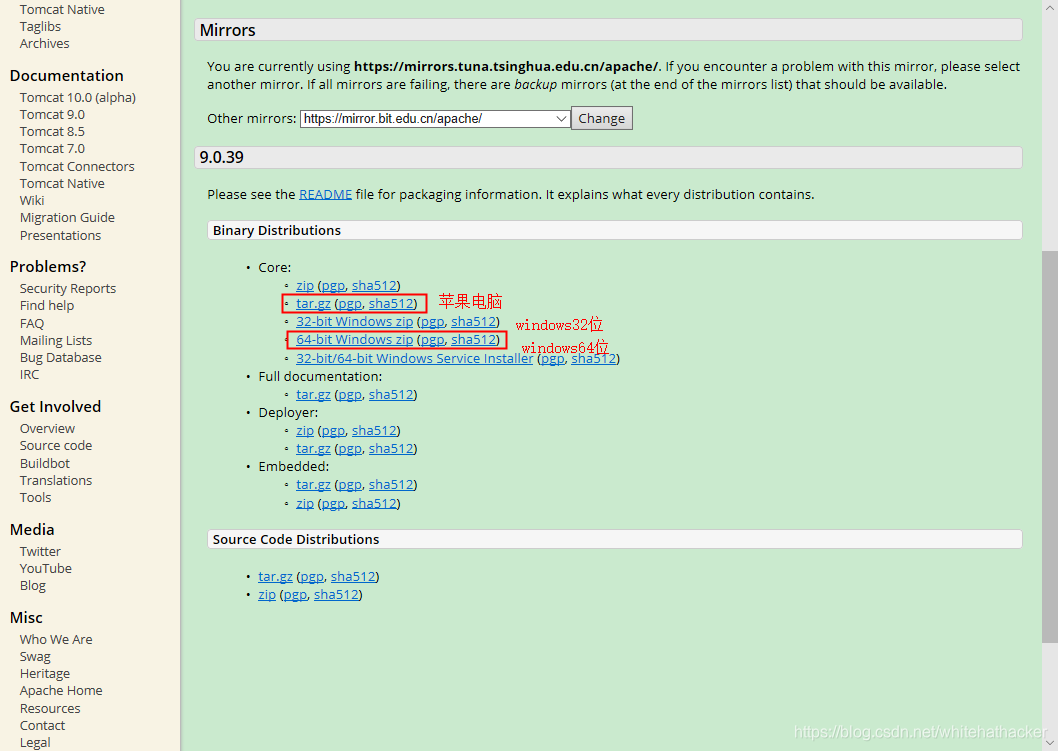Open Tomcat 7.0 documentation
The height and width of the screenshot is (751, 1058).
click(x=52, y=148)
